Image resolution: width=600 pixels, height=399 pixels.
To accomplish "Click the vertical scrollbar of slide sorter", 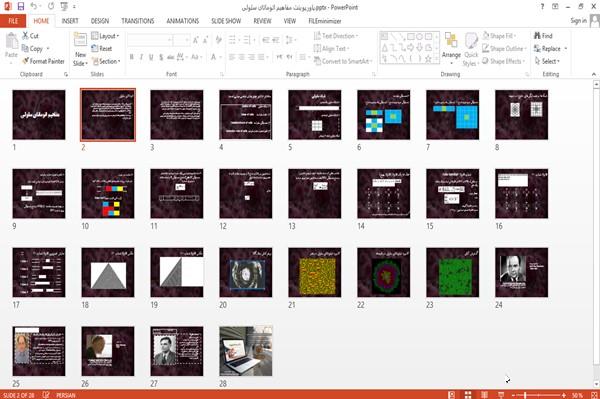I will tap(596, 233).
